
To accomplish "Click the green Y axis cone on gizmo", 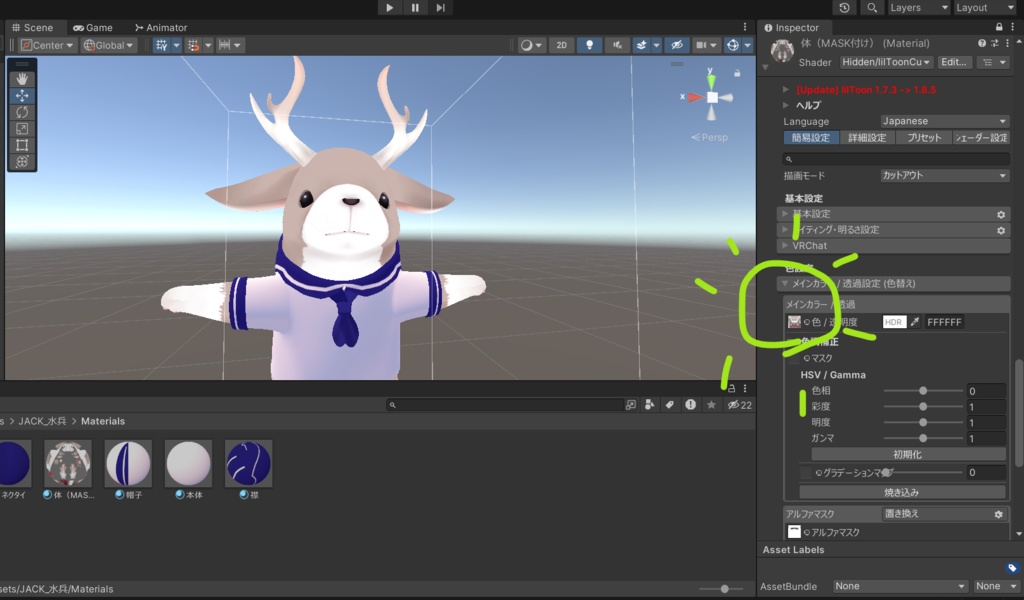I will point(711,81).
